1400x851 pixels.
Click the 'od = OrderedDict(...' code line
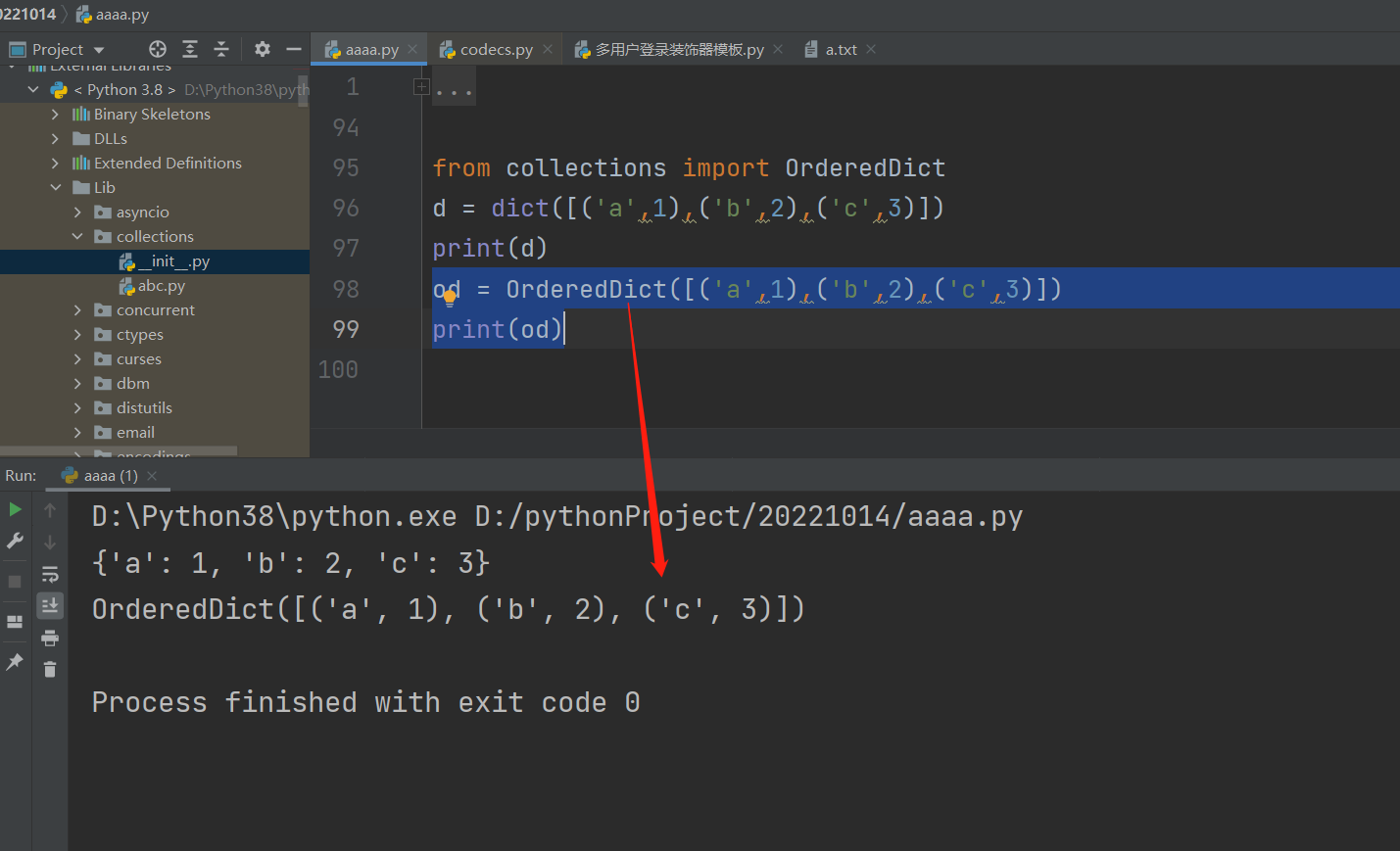[x=747, y=289]
